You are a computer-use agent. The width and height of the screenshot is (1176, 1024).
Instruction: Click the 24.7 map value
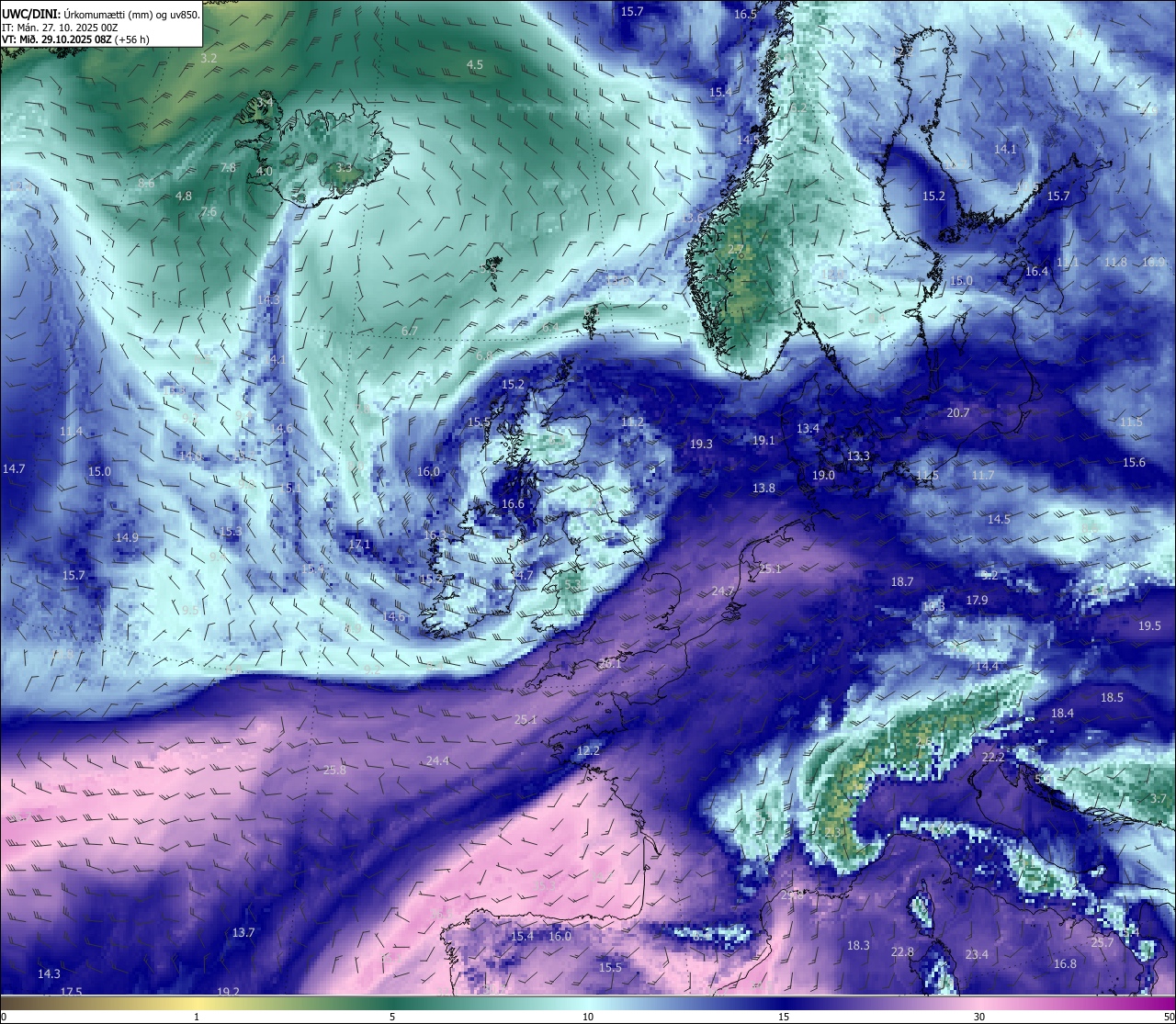point(723,591)
